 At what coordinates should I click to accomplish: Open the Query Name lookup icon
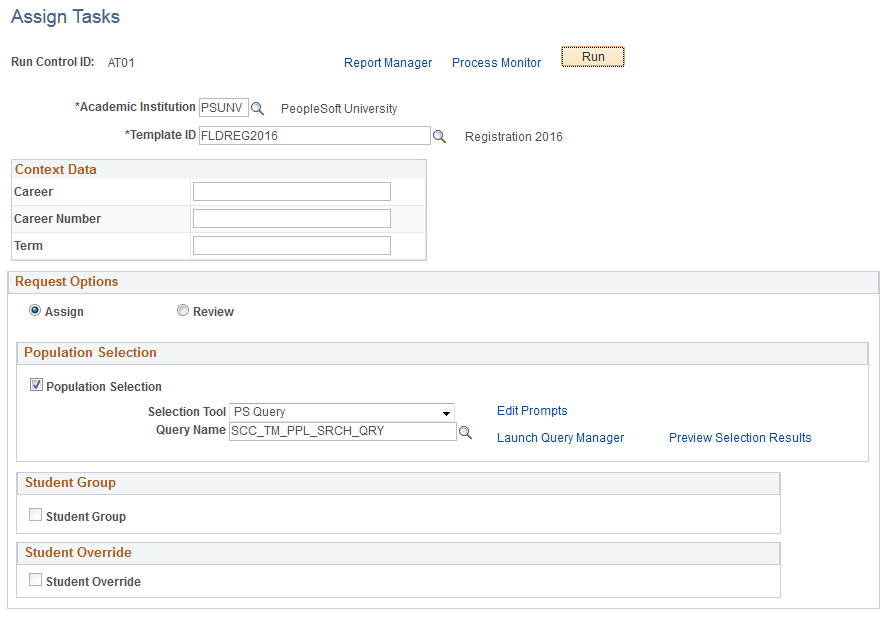[465, 431]
